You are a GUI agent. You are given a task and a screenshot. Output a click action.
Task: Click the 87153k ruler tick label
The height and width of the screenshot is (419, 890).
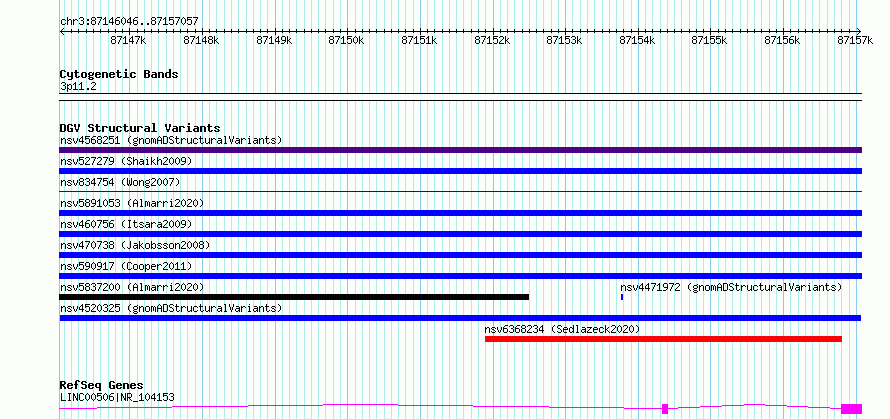(565, 40)
